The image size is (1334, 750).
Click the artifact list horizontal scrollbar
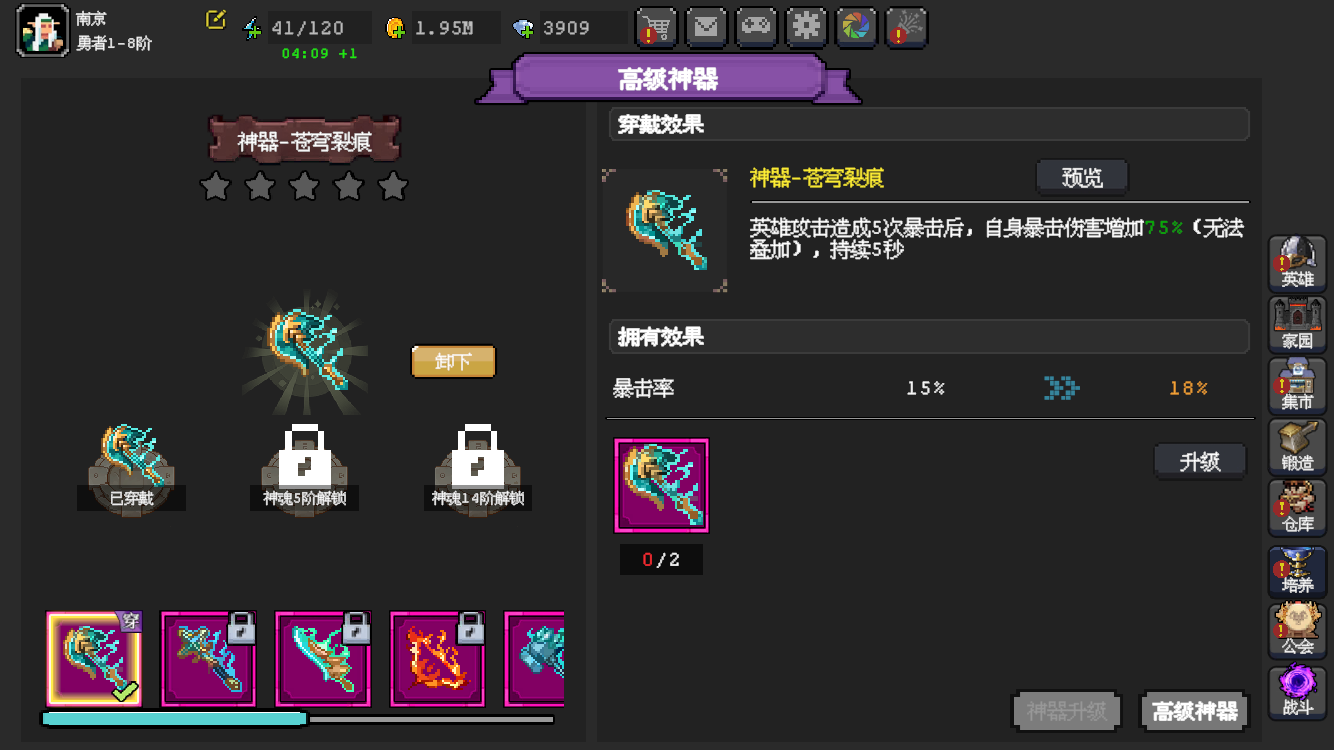pyautogui.click(x=298, y=718)
